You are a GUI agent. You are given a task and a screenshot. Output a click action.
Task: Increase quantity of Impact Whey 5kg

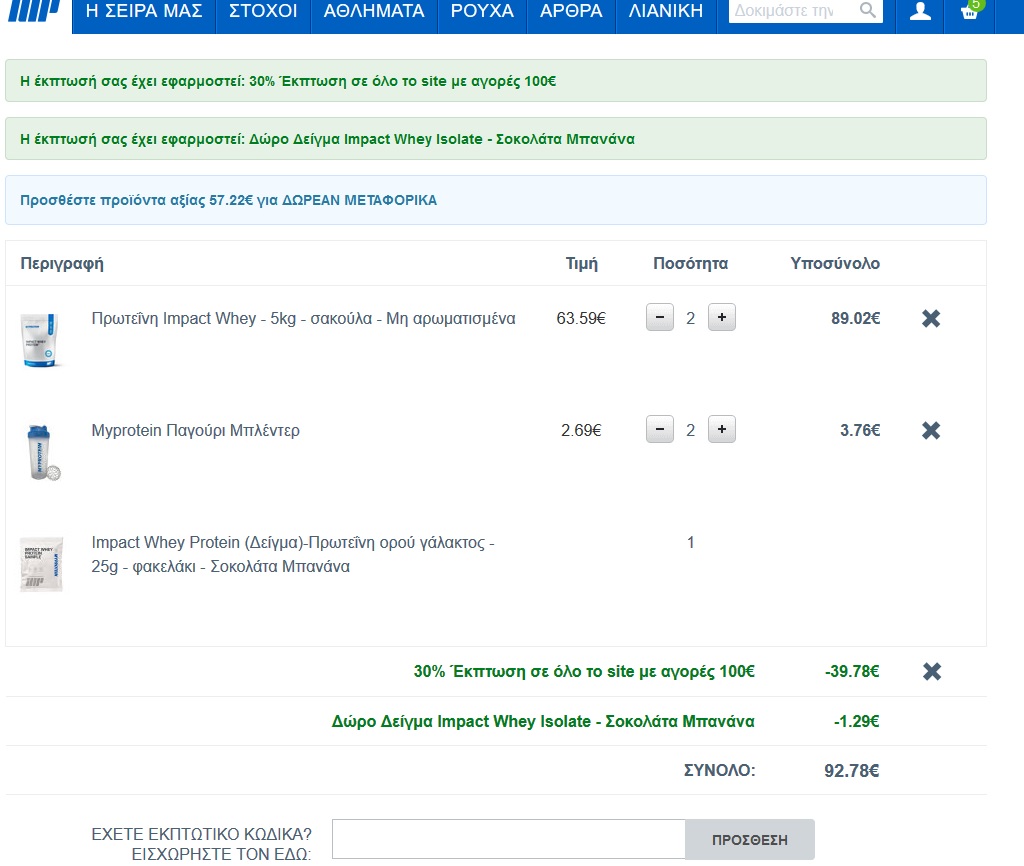(722, 317)
